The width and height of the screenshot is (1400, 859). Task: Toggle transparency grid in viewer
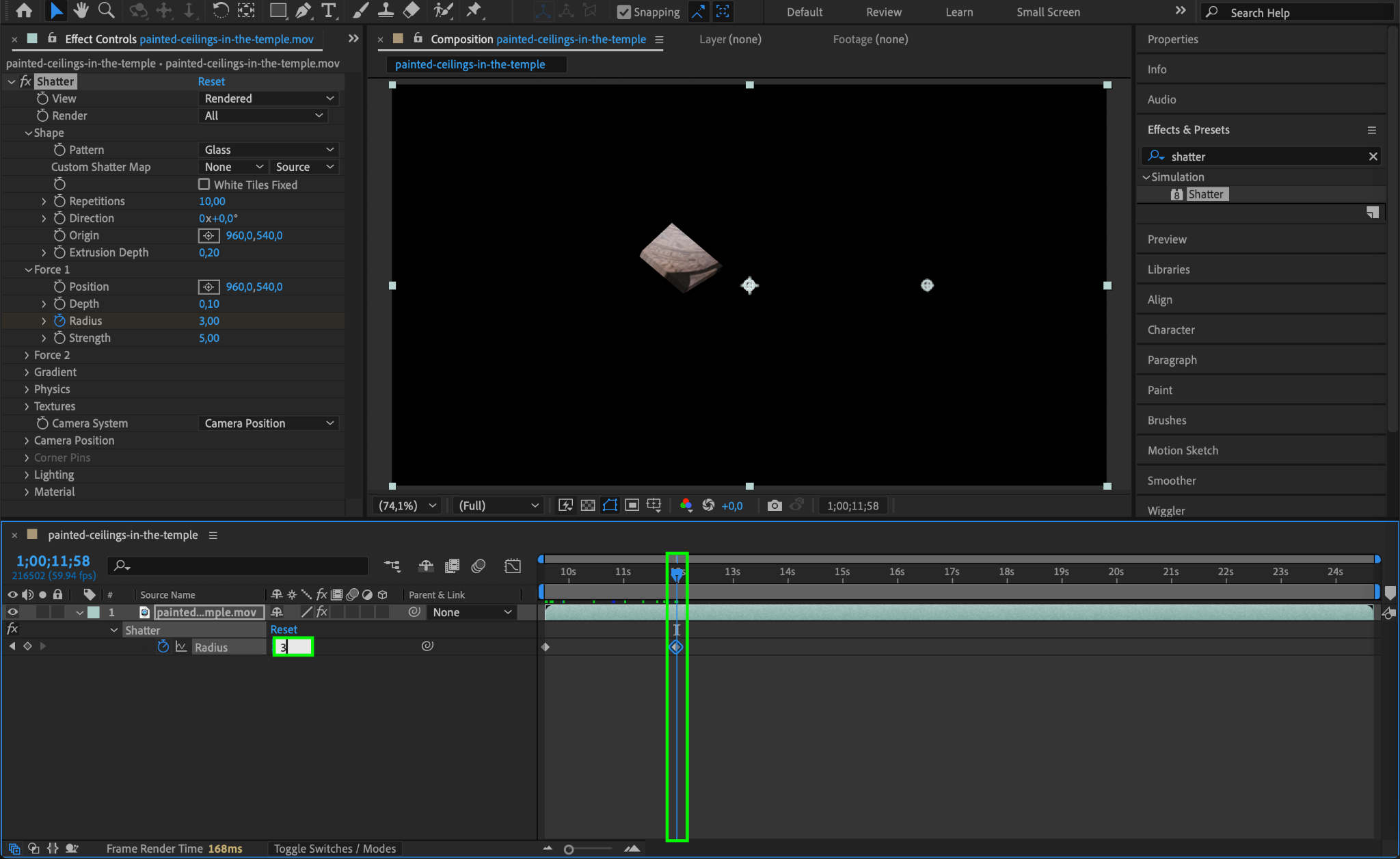tap(587, 505)
